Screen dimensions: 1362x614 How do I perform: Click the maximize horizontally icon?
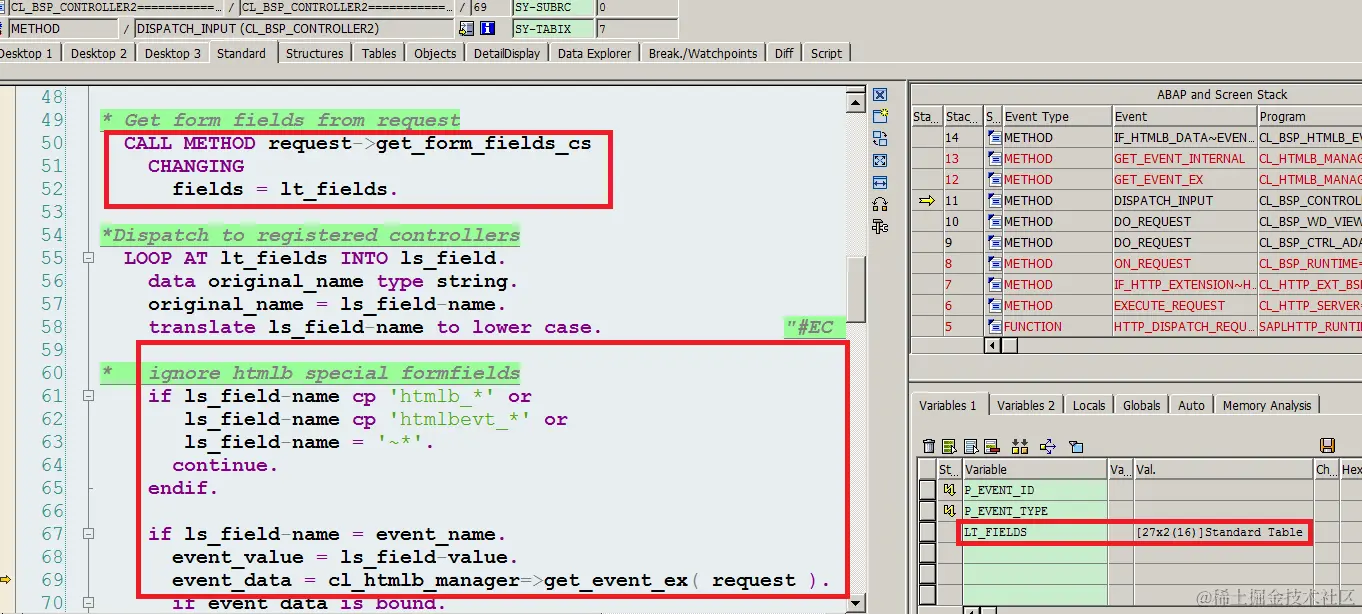click(880, 183)
